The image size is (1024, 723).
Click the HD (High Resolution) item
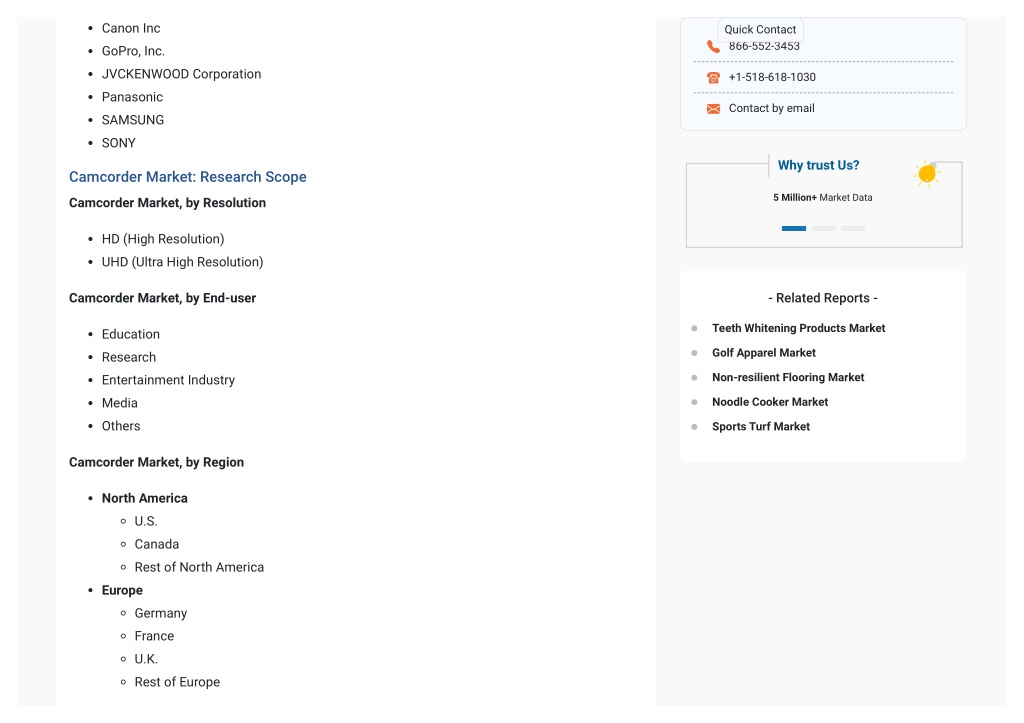(163, 239)
